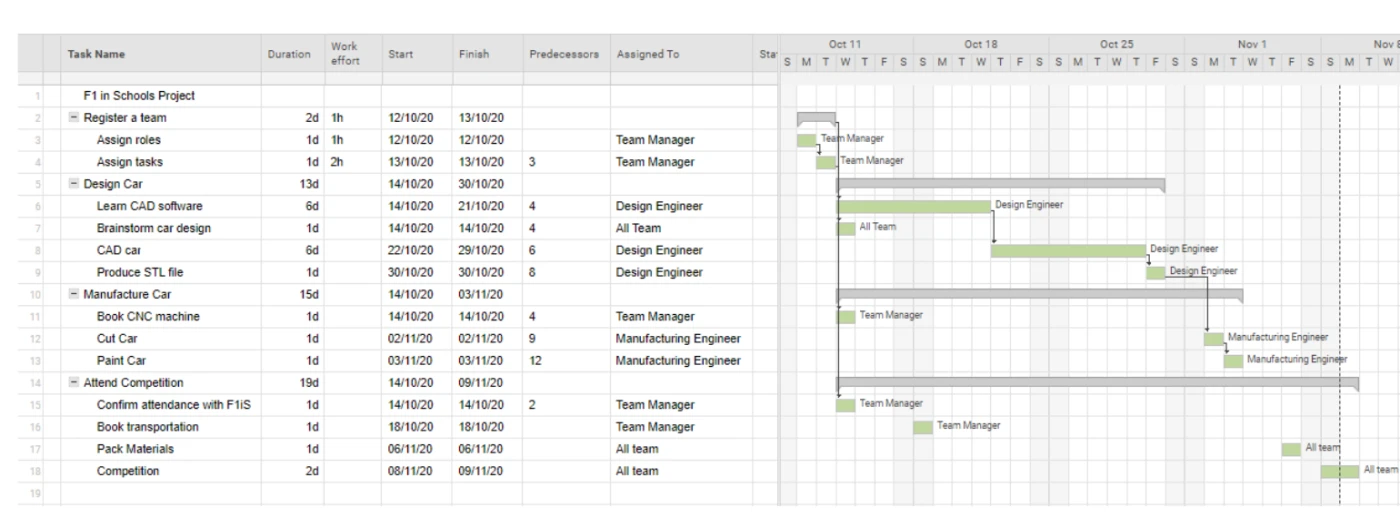Viewport: 1400px width, 528px height.
Task: Click the Pack Materials Gantt bar
Action: tap(1291, 449)
